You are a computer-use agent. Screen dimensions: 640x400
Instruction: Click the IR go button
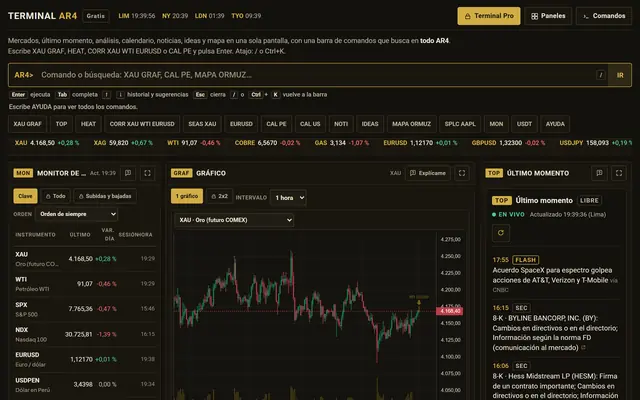click(620, 75)
